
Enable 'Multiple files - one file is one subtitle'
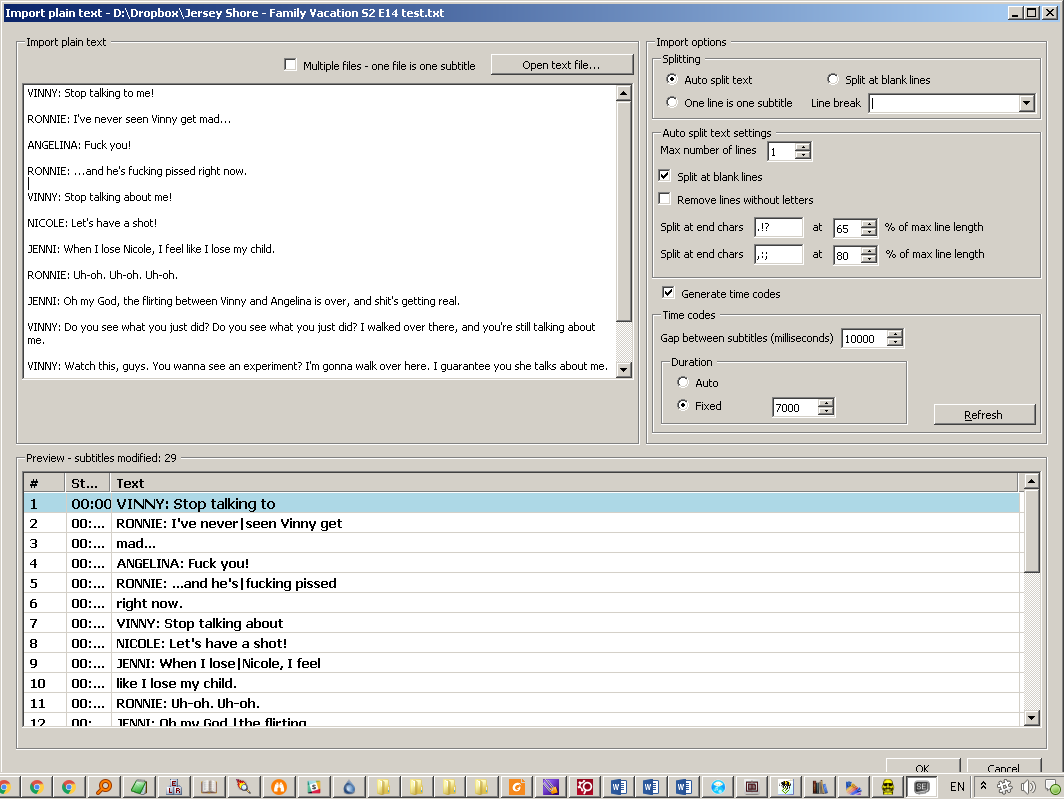[x=290, y=64]
